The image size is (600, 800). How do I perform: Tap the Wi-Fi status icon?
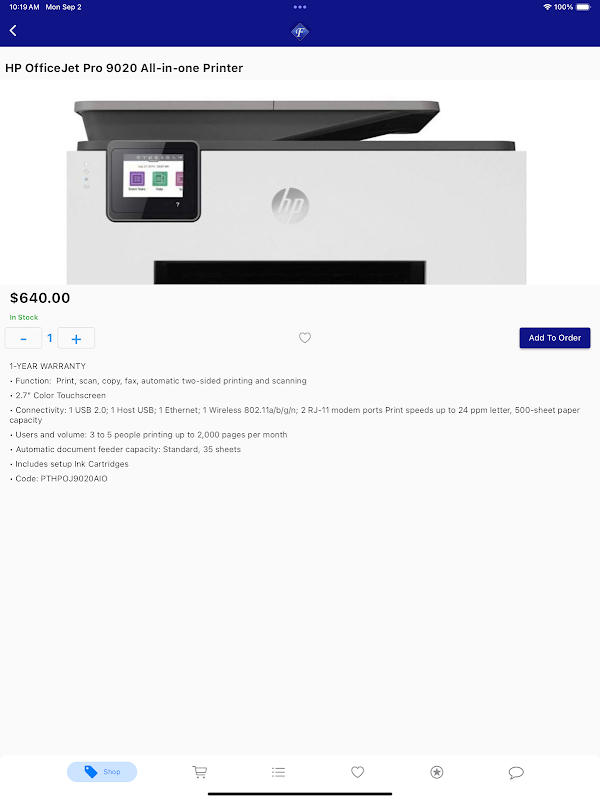(547, 7)
